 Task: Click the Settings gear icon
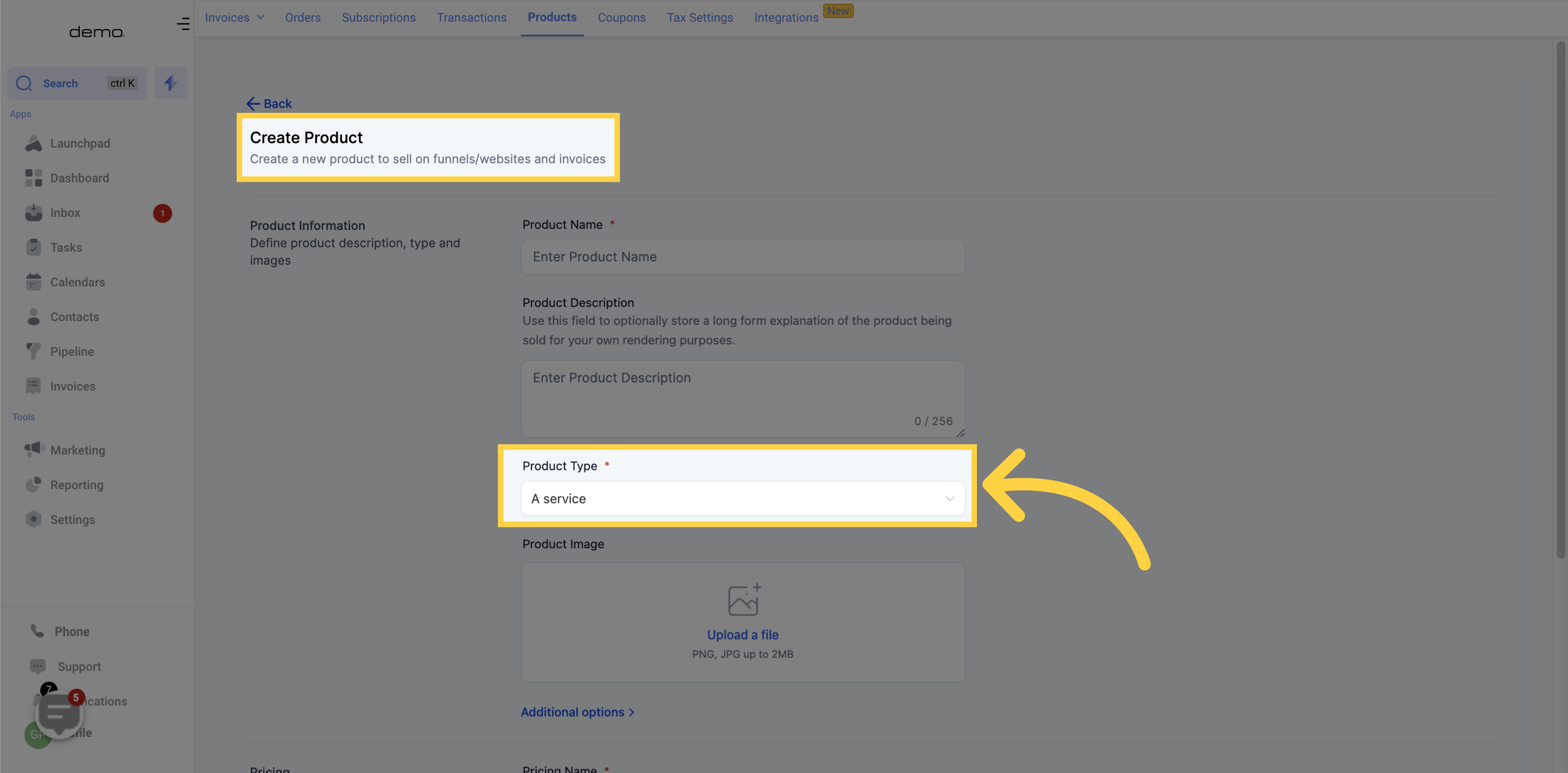34,519
